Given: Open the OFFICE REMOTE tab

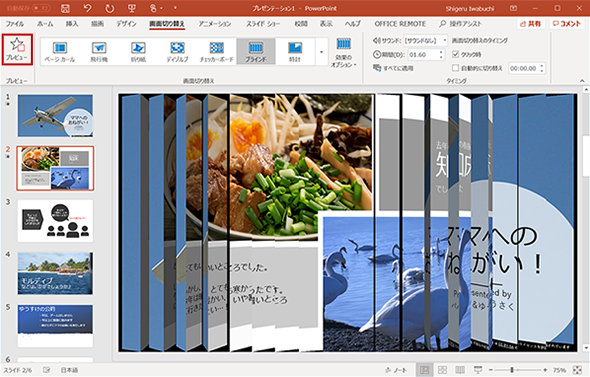Looking at the screenshot, I should point(400,24).
